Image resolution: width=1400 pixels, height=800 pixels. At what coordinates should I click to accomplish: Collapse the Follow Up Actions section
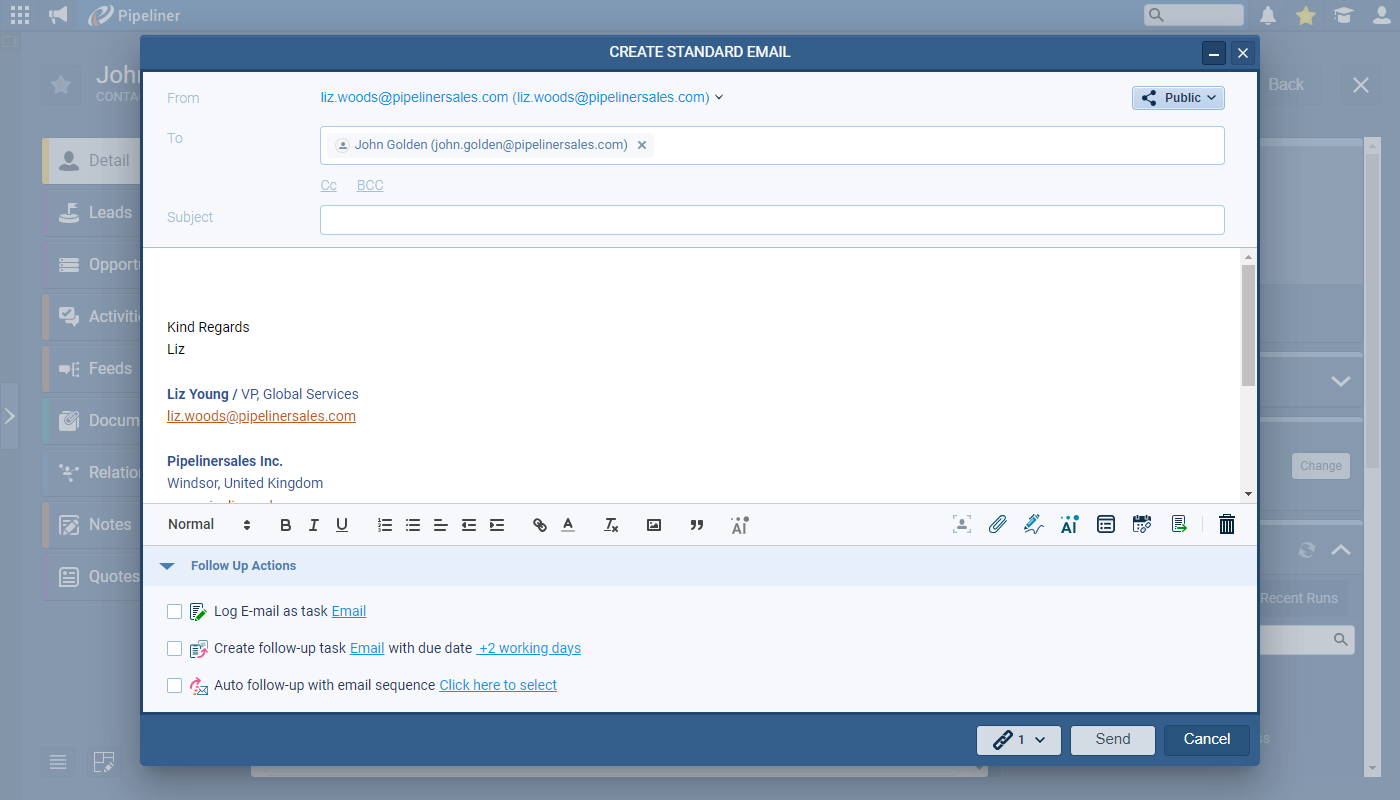[168, 566]
